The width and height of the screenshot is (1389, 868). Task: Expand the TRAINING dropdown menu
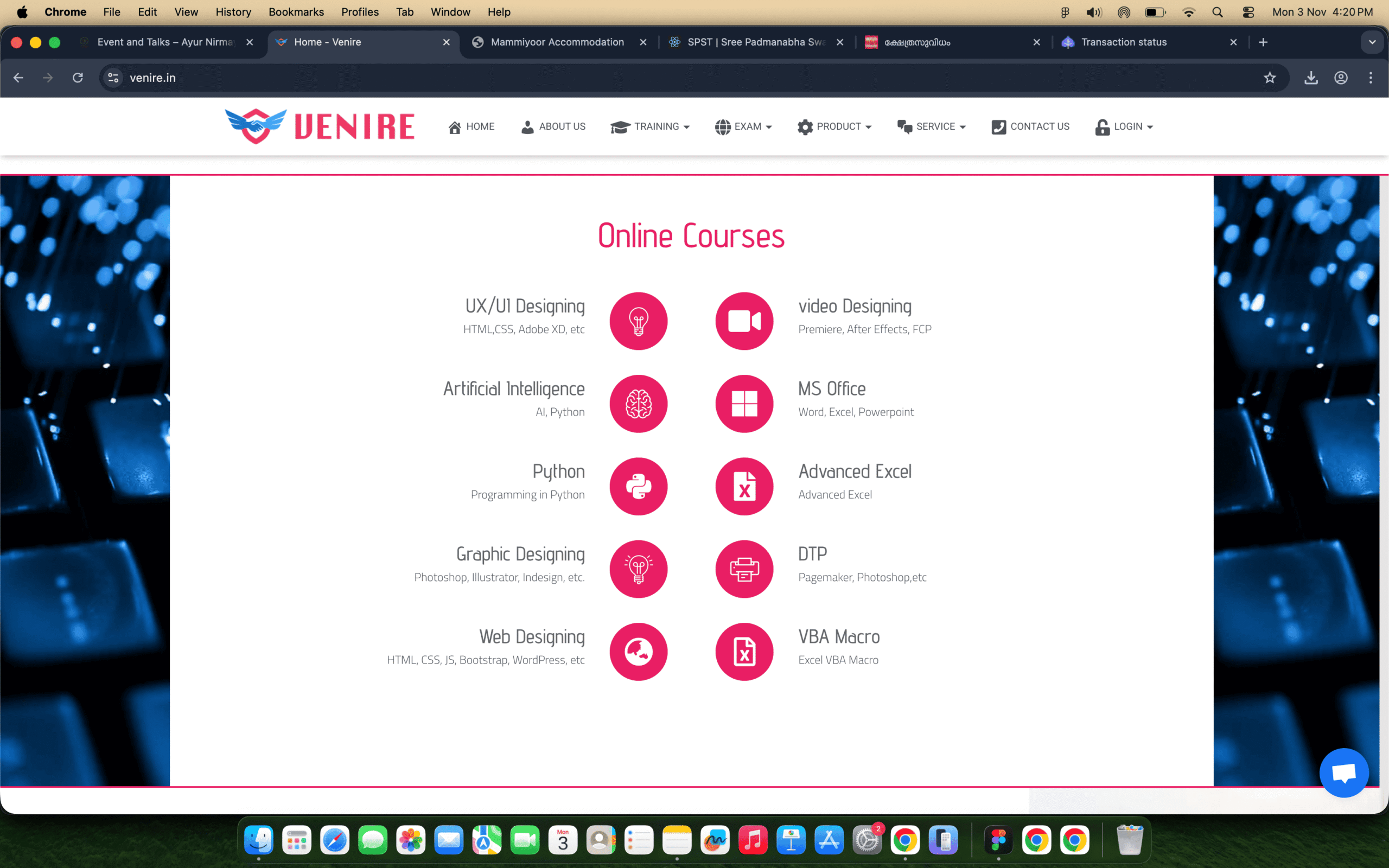651,126
